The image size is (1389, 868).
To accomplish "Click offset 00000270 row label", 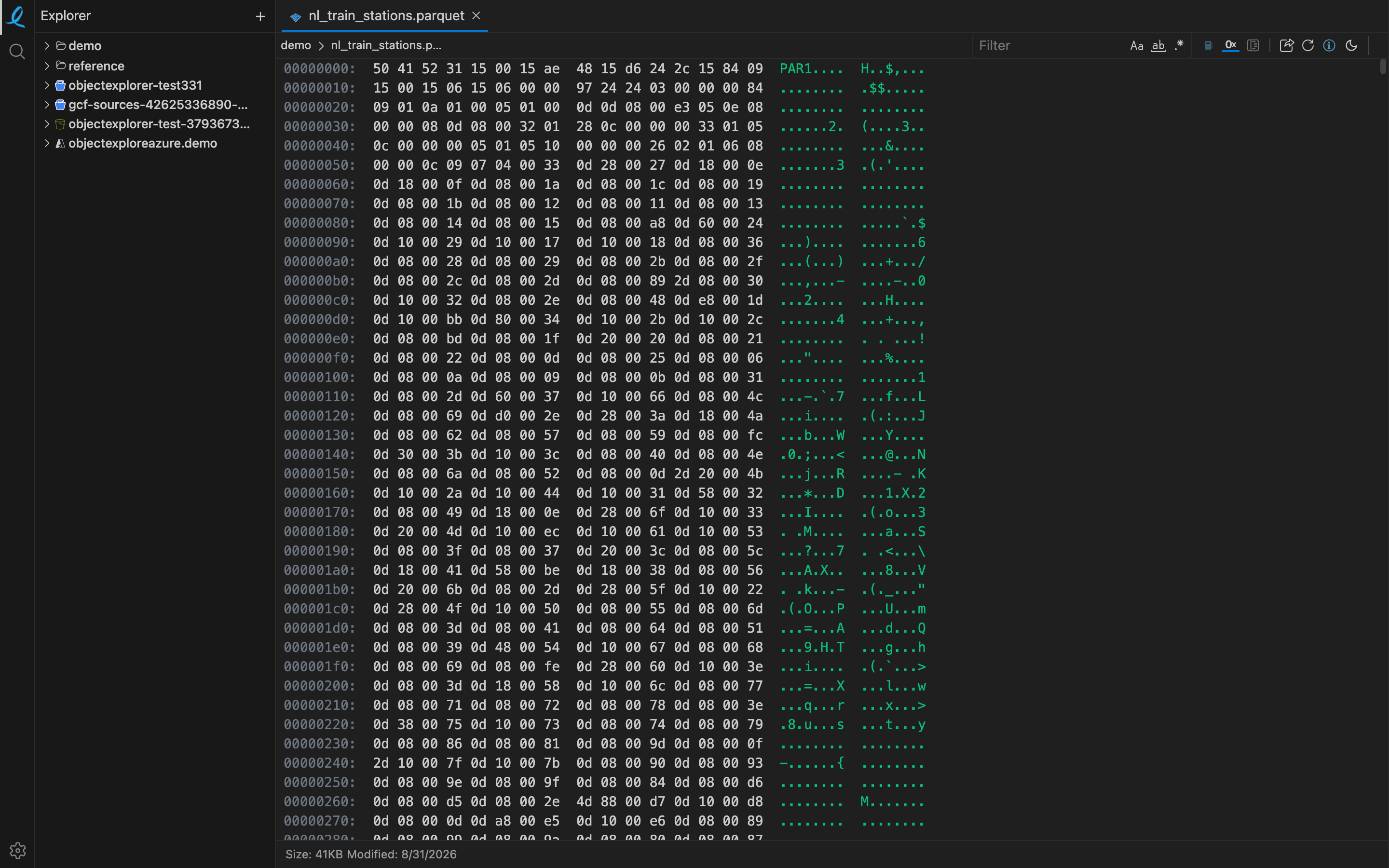I will [x=320, y=821].
